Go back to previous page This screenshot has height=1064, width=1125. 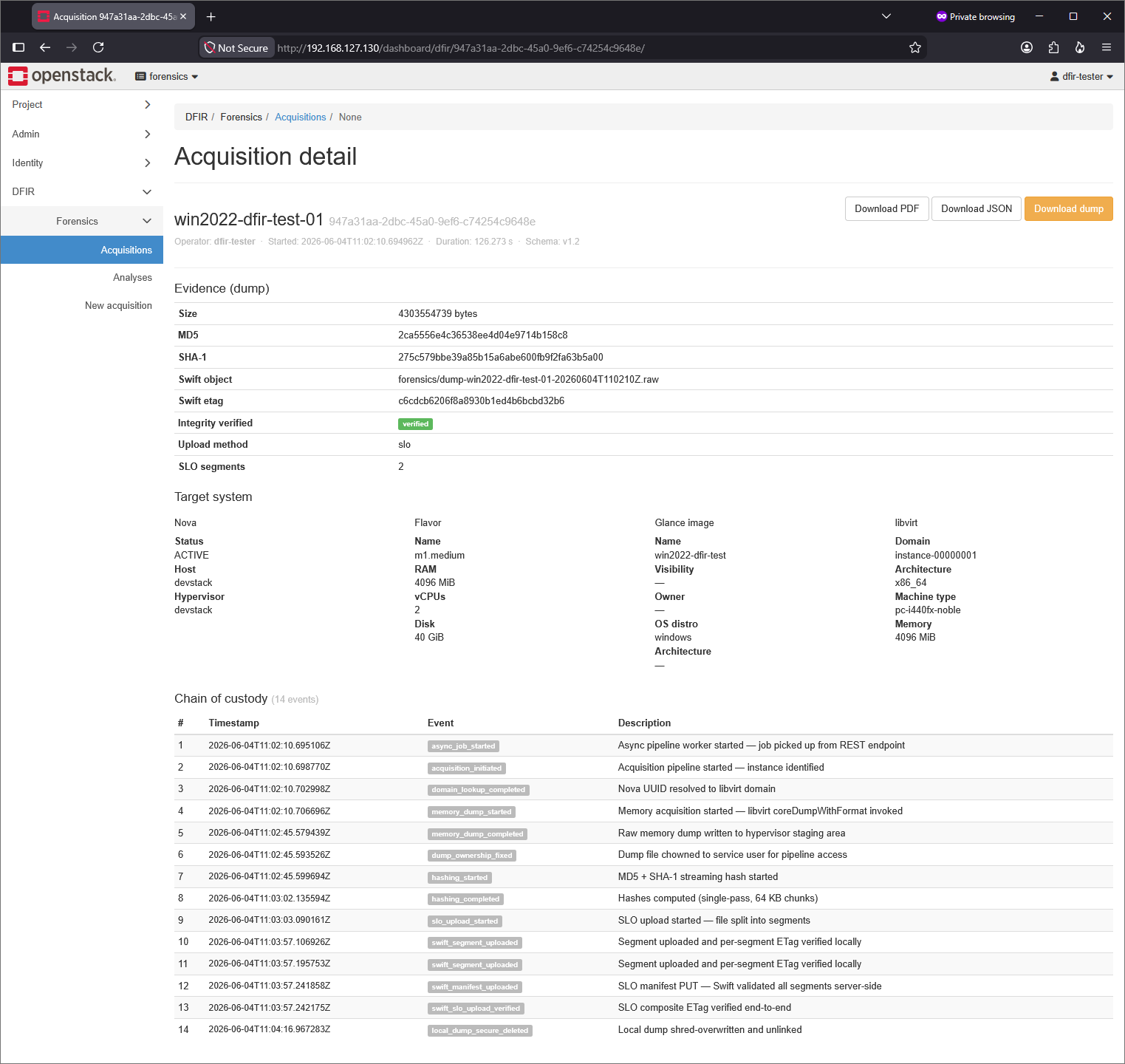pos(45,47)
